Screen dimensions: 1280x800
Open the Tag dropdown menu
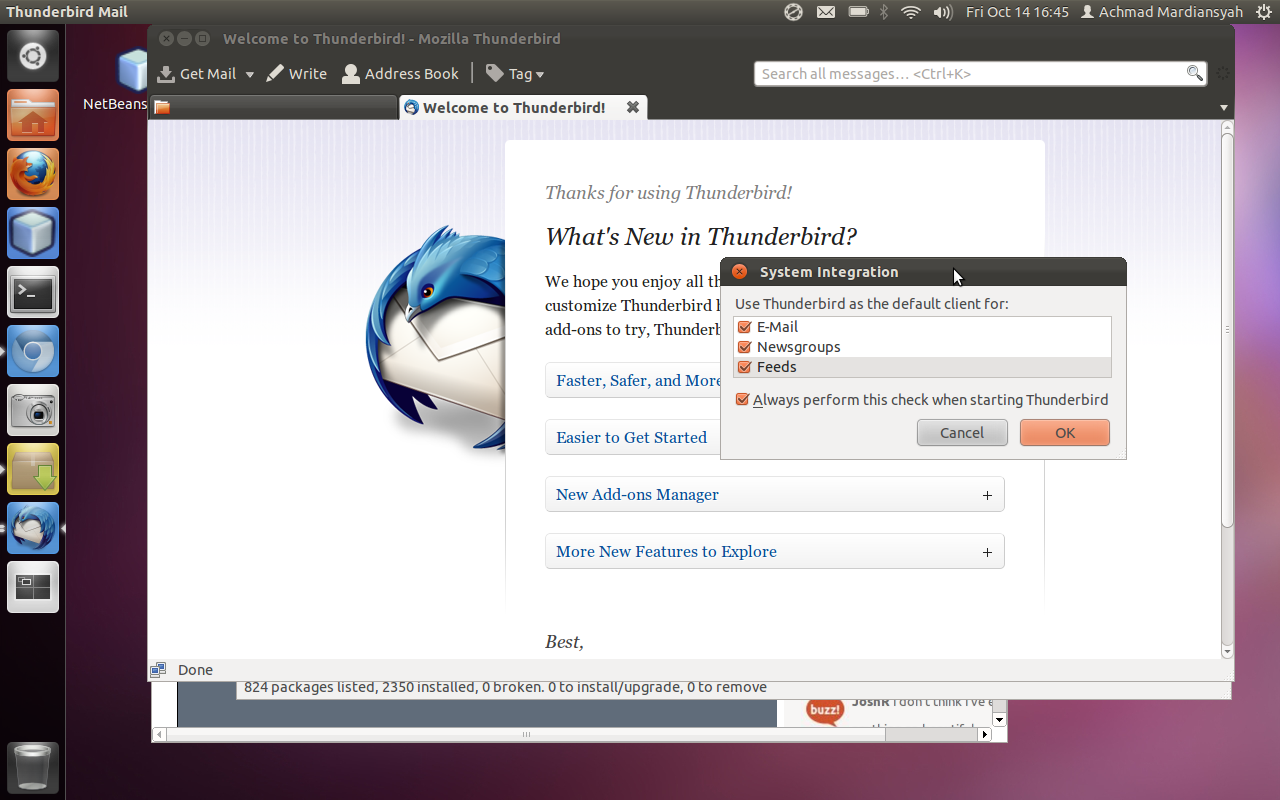tap(515, 74)
